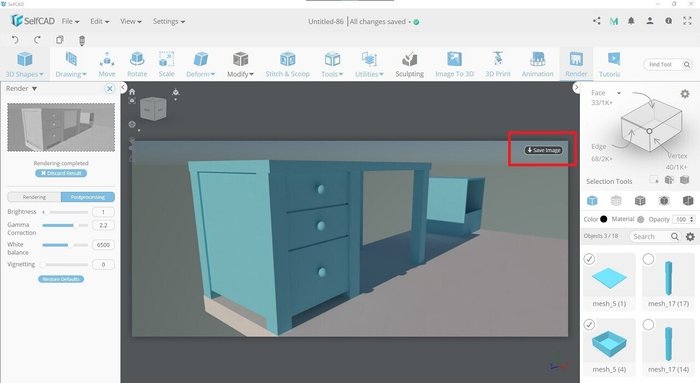Adjust the White balance slider

click(x=65, y=245)
